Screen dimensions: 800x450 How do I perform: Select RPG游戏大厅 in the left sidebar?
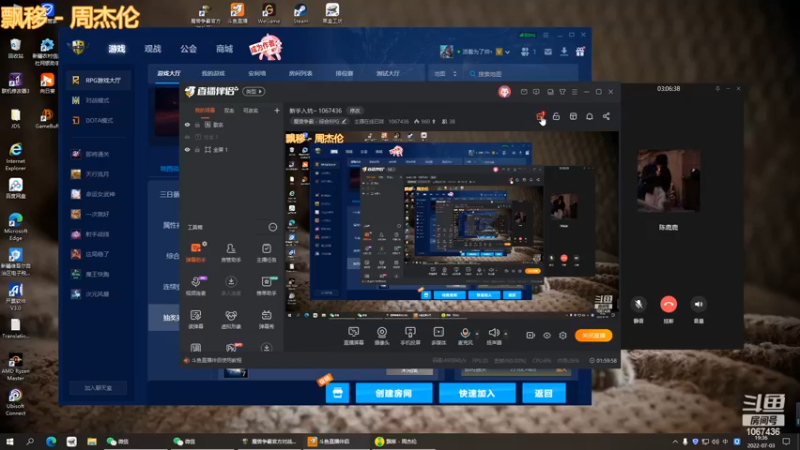[x=98, y=80]
